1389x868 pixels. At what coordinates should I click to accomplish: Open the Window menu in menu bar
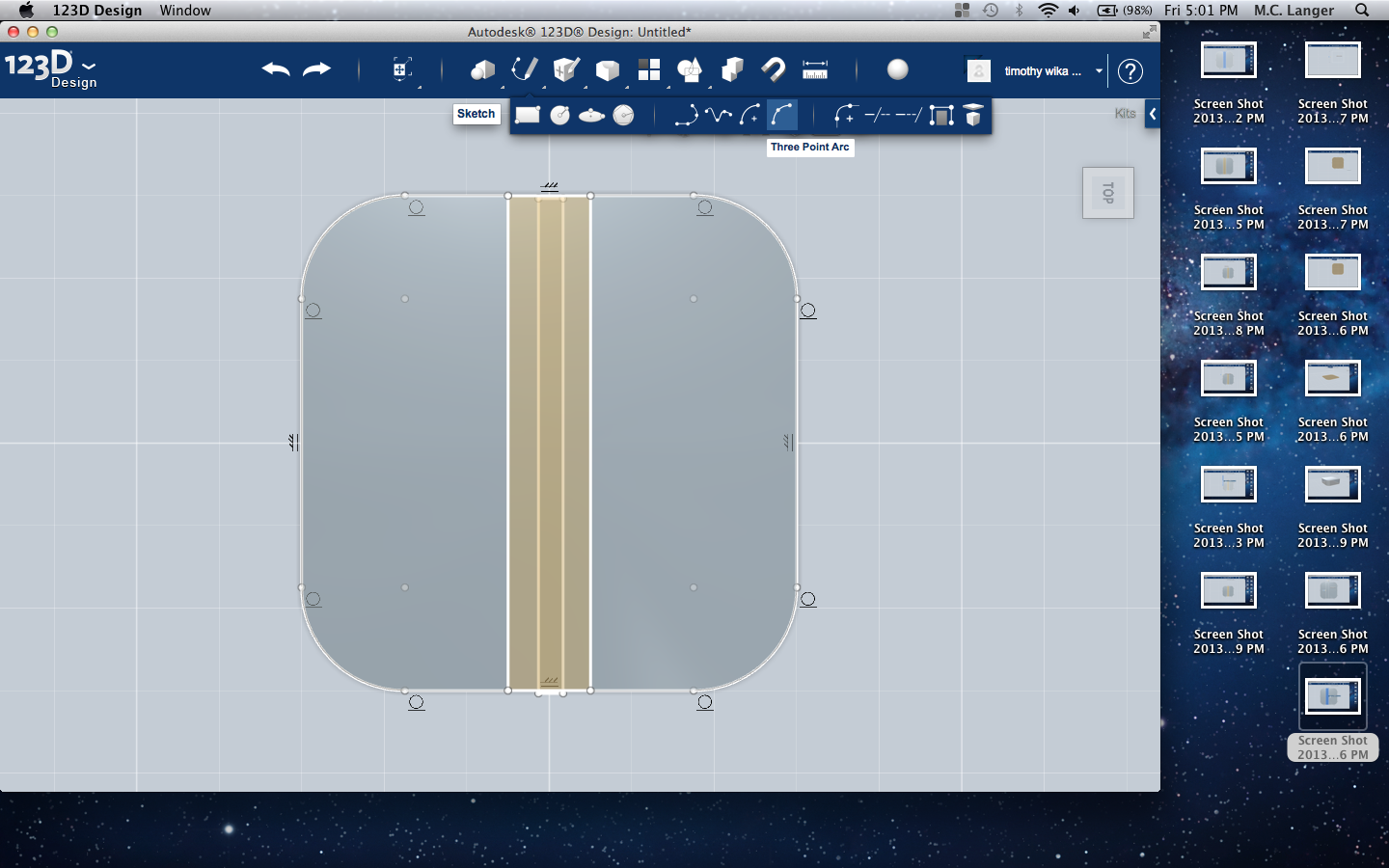(185, 10)
